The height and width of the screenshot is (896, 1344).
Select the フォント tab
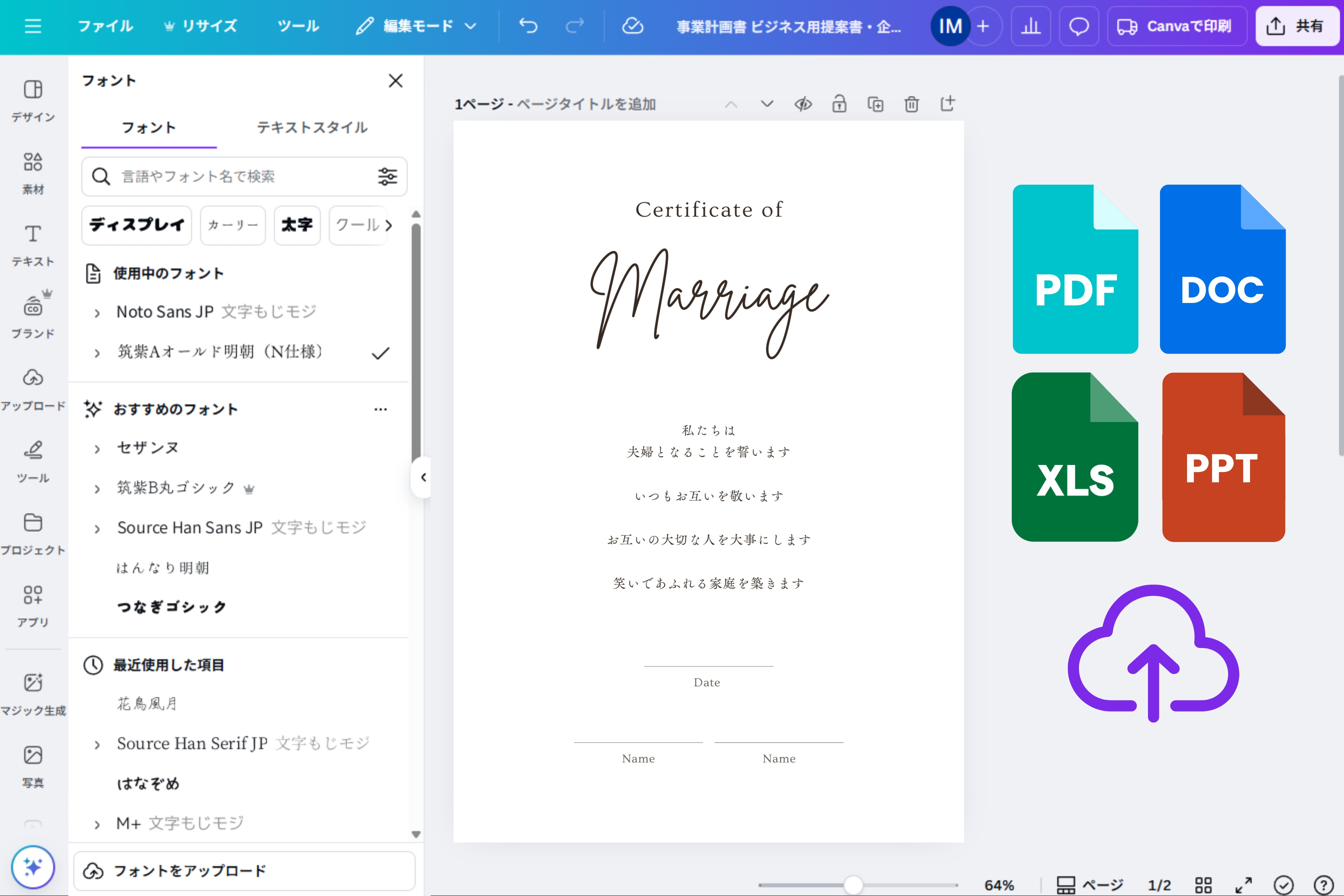click(x=149, y=127)
